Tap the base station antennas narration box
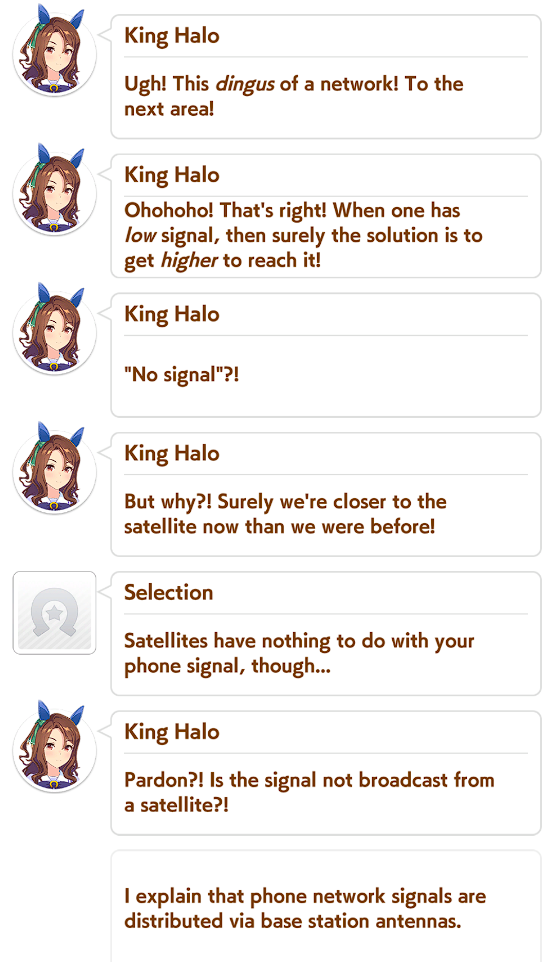 tap(326, 907)
